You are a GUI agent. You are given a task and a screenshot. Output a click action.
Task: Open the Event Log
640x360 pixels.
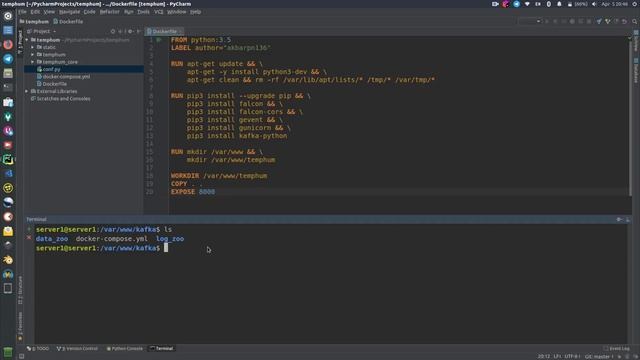point(617,349)
